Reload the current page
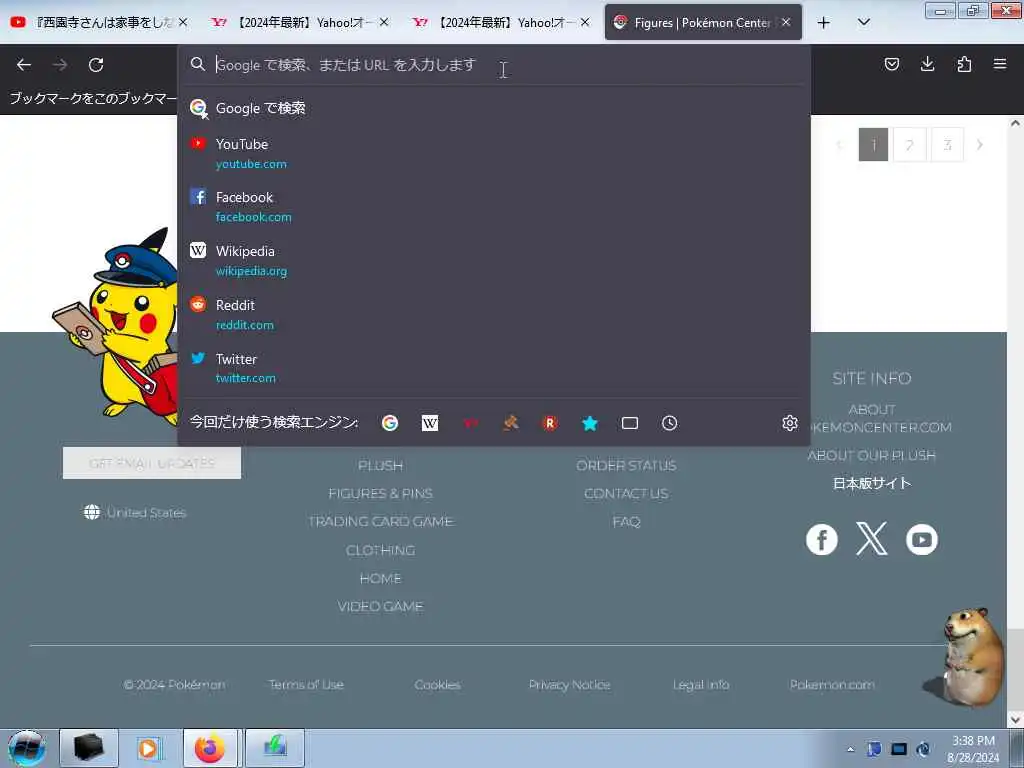Image resolution: width=1024 pixels, height=768 pixels. [96, 65]
